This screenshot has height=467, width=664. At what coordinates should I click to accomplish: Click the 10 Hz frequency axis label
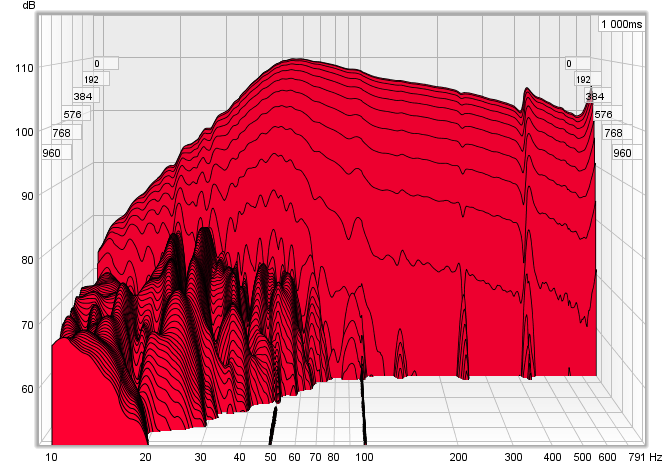tap(52, 456)
